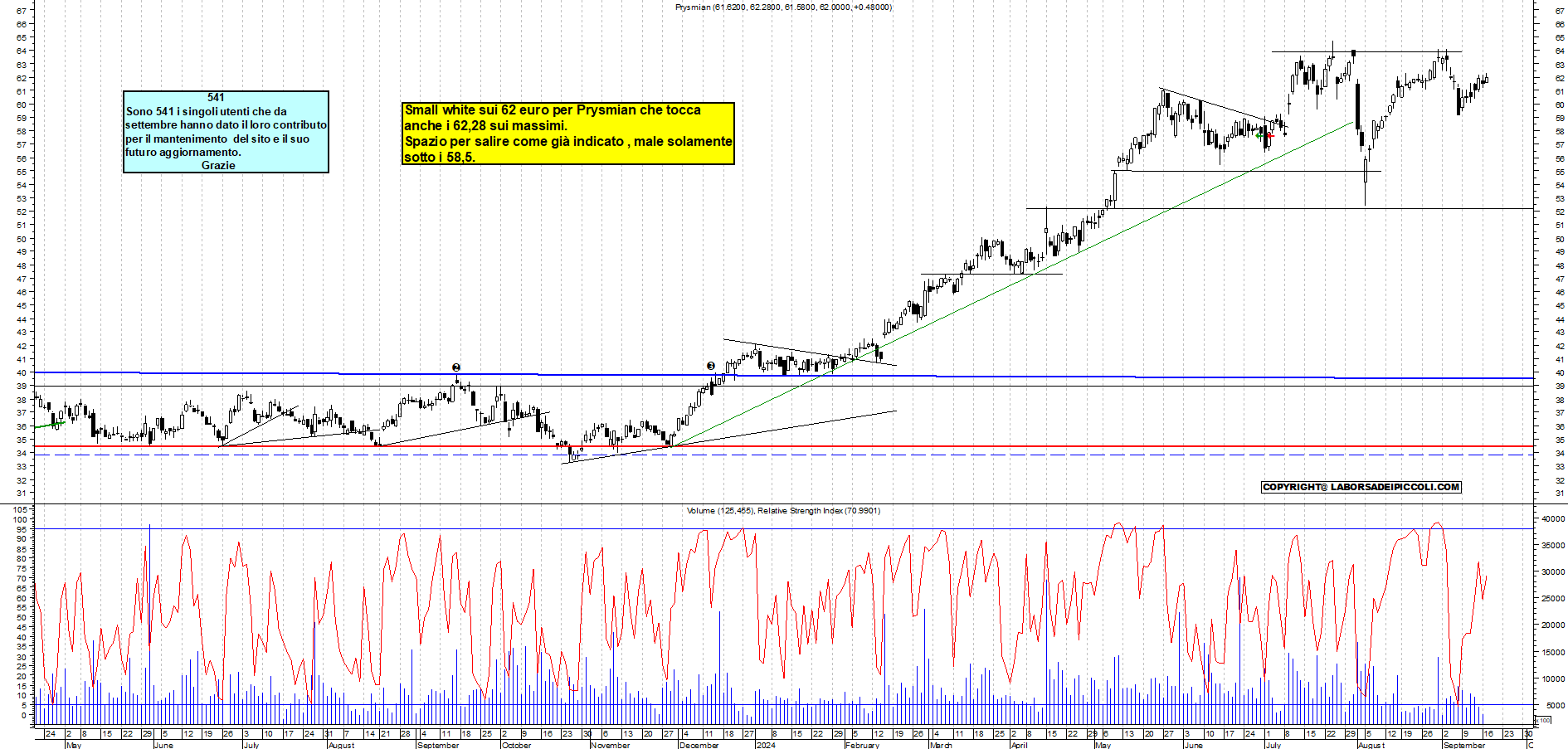Click the 'sotto i 58,5.' annotation line
Screen dimensions: 1568x749
(440, 157)
